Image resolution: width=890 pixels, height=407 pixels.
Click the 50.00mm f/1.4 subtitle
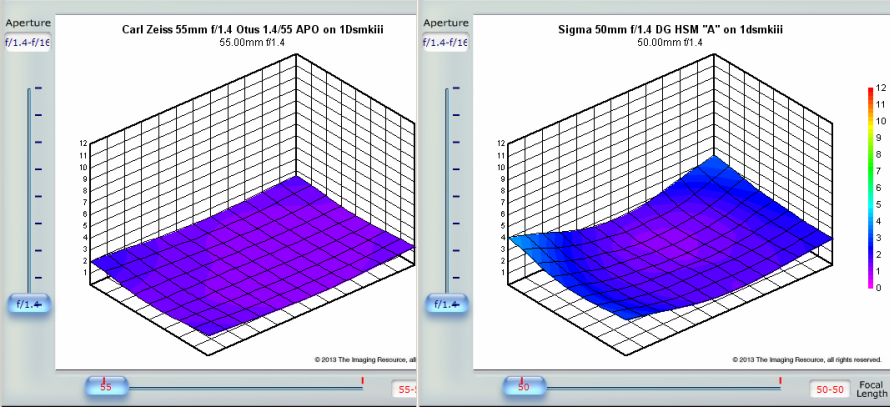click(670, 41)
